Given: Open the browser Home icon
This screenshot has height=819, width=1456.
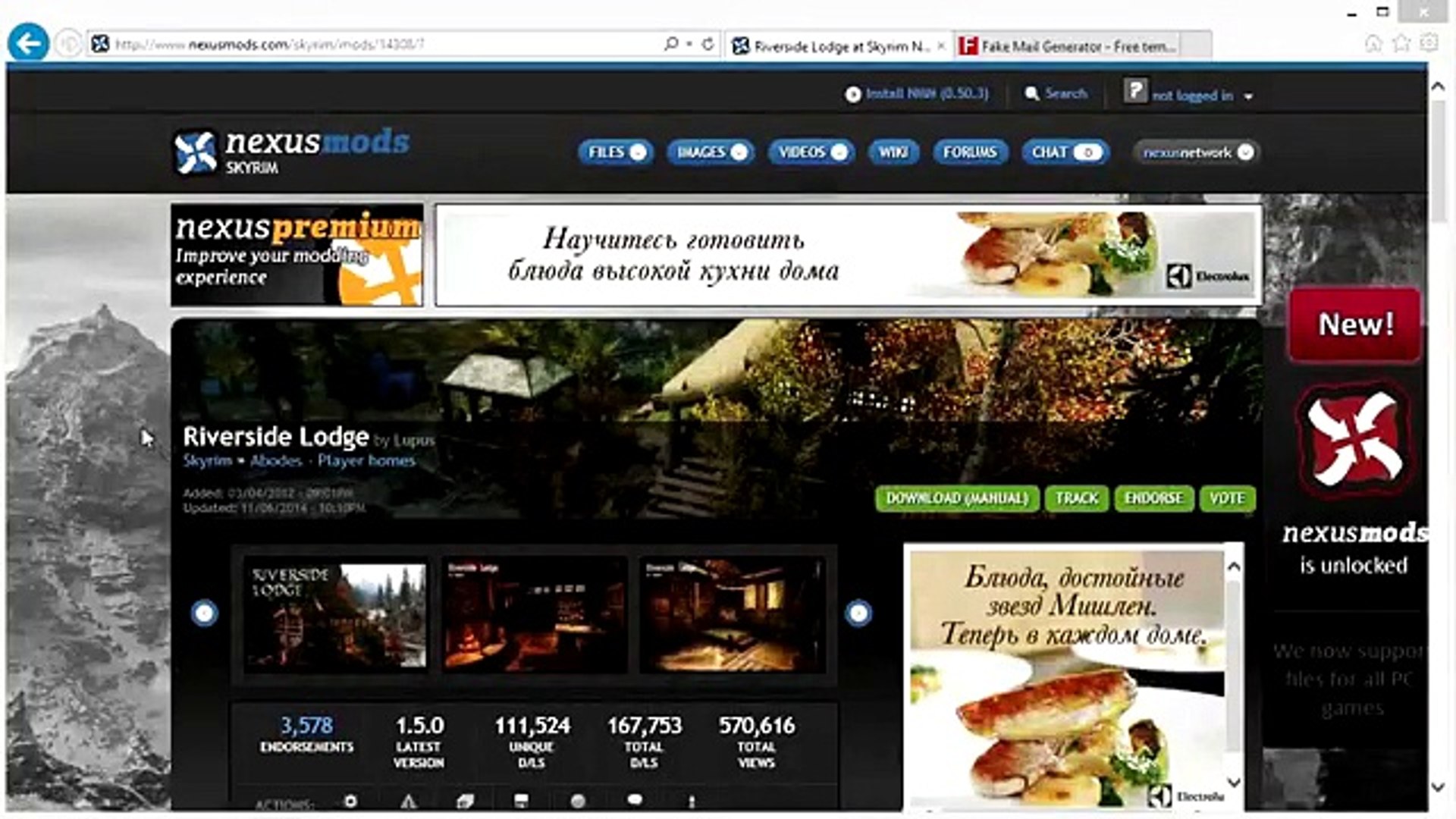Looking at the screenshot, I should click(x=1373, y=43).
